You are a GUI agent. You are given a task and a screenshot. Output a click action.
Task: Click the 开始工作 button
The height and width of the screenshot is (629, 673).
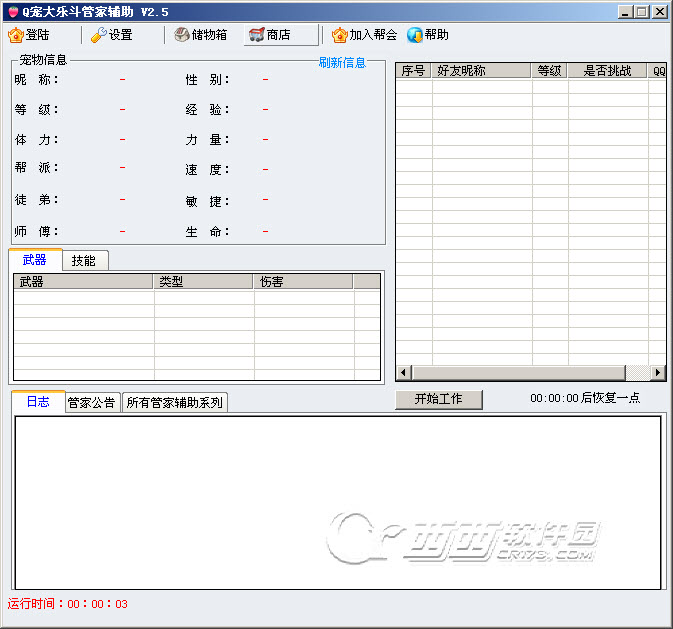pos(439,399)
